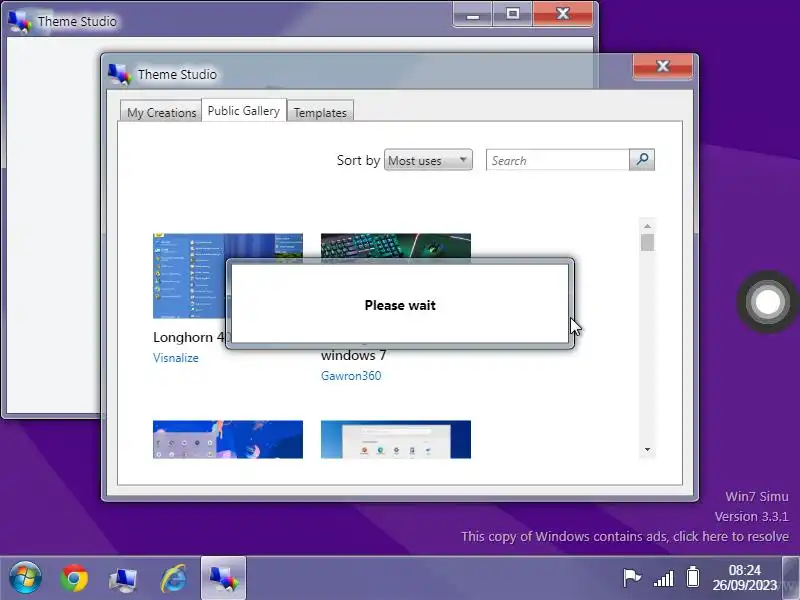The image size is (800, 600).
Task: Click the background Theme Studio title icon
Action: pos(20,21)
